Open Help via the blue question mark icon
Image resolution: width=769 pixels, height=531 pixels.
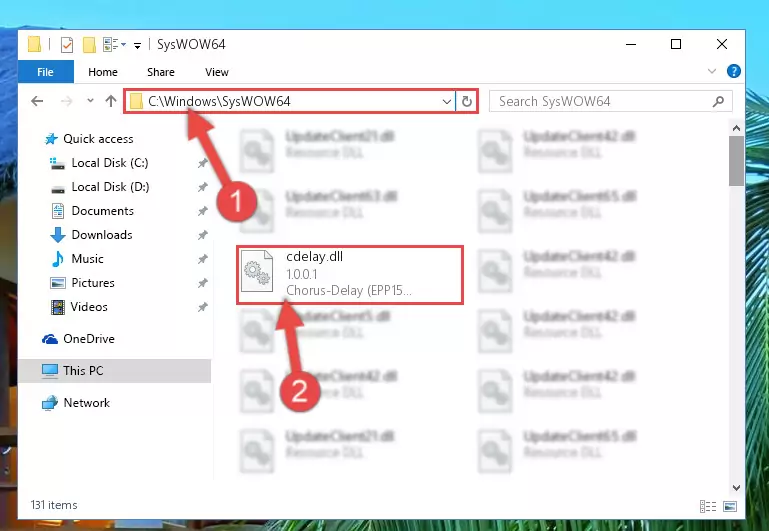click(734, 72)
